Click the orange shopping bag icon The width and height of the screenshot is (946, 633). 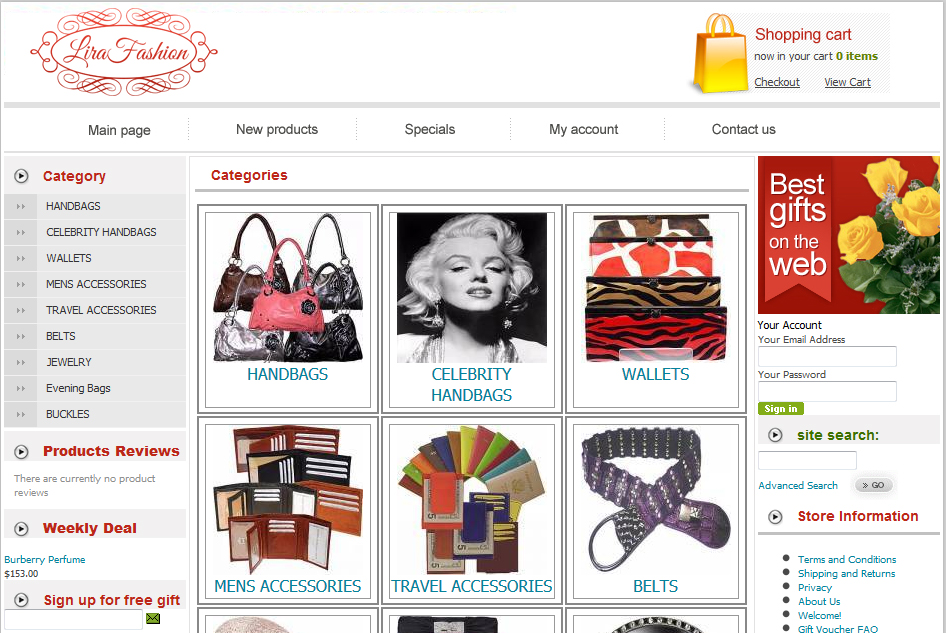720,54
